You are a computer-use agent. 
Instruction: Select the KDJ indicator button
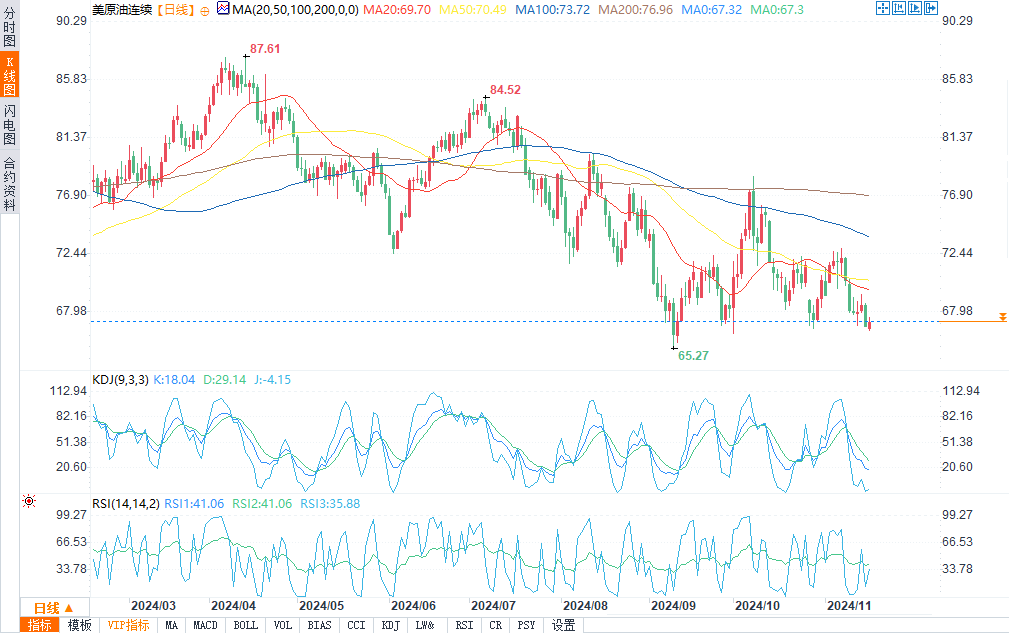click(x=389, y=625)
